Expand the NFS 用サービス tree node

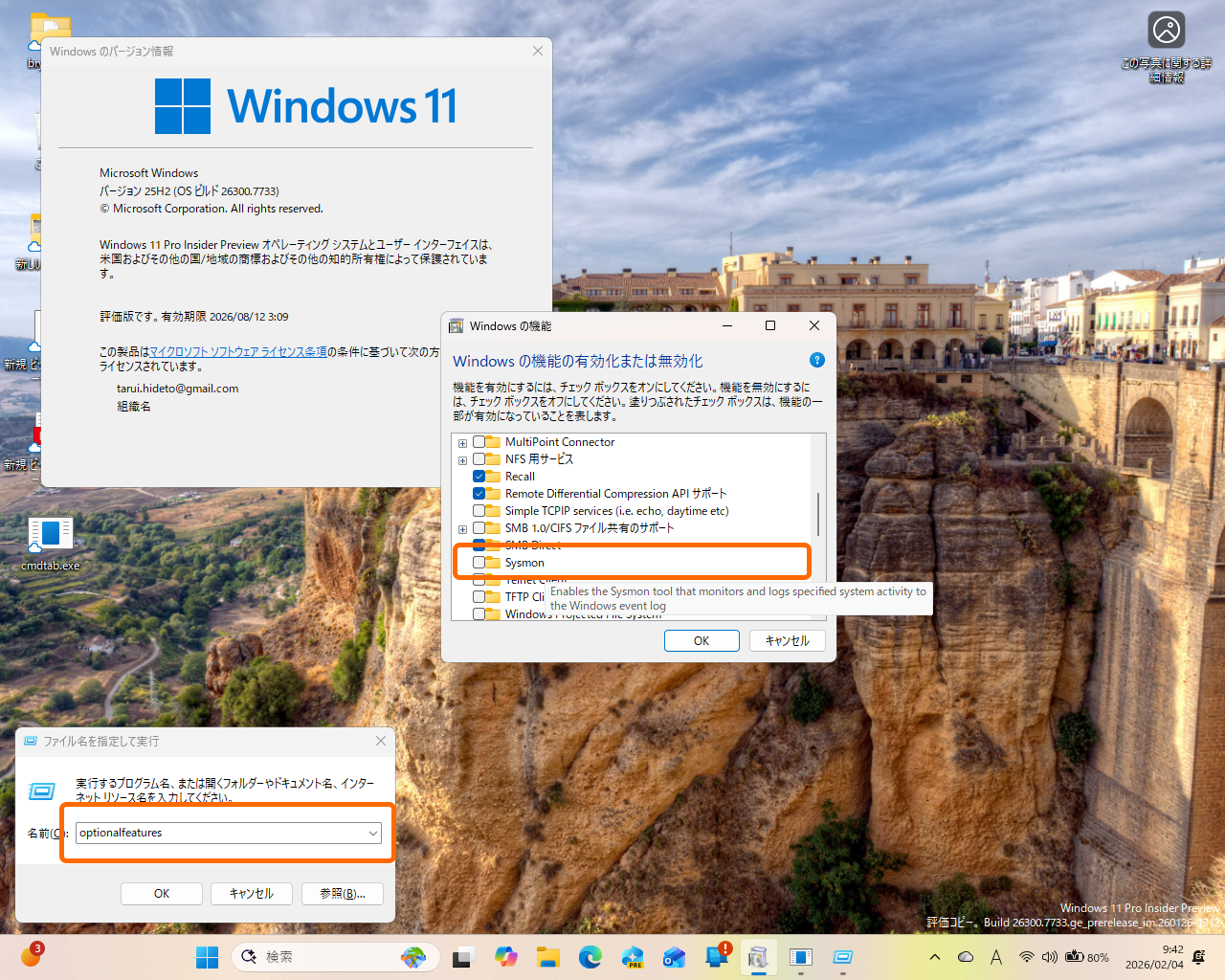click(x=462, y=458)
